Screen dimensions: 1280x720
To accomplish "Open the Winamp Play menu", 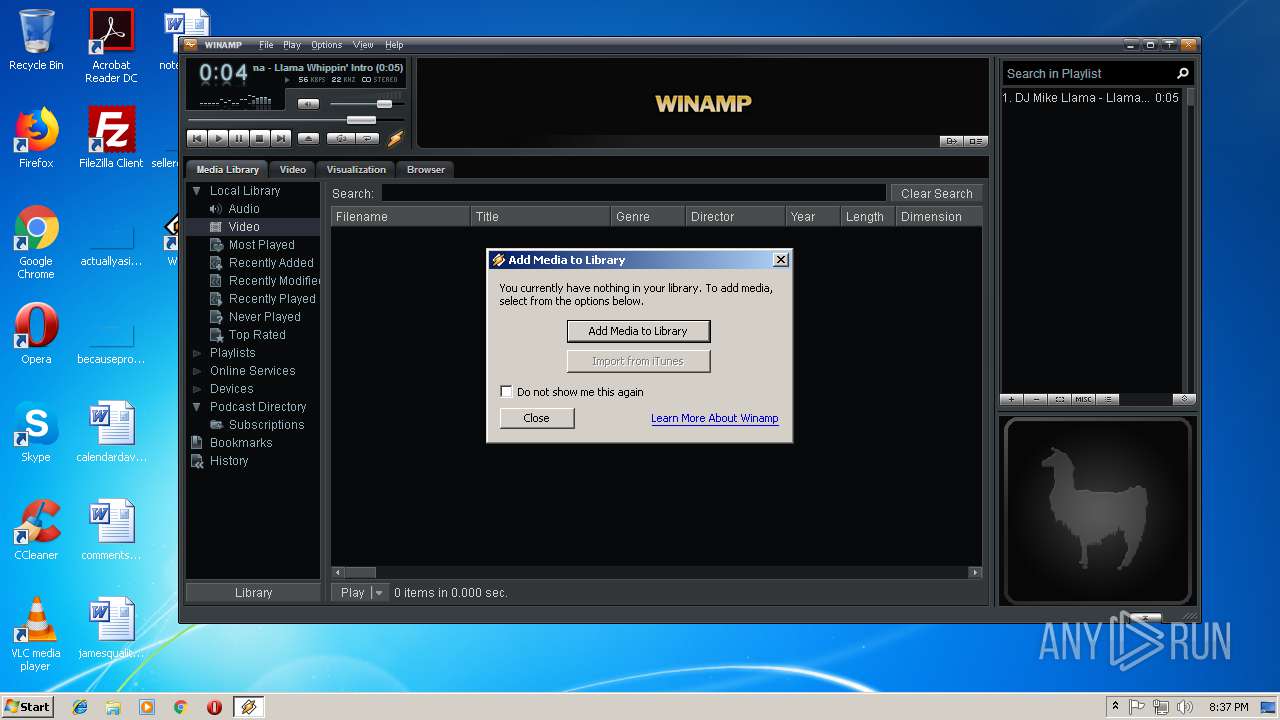I will pyautogui.click(x=292, y=45).
